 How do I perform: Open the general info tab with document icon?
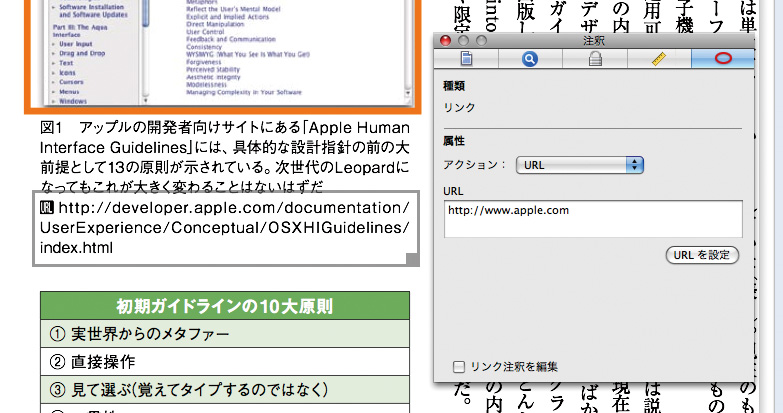(466, 59)
